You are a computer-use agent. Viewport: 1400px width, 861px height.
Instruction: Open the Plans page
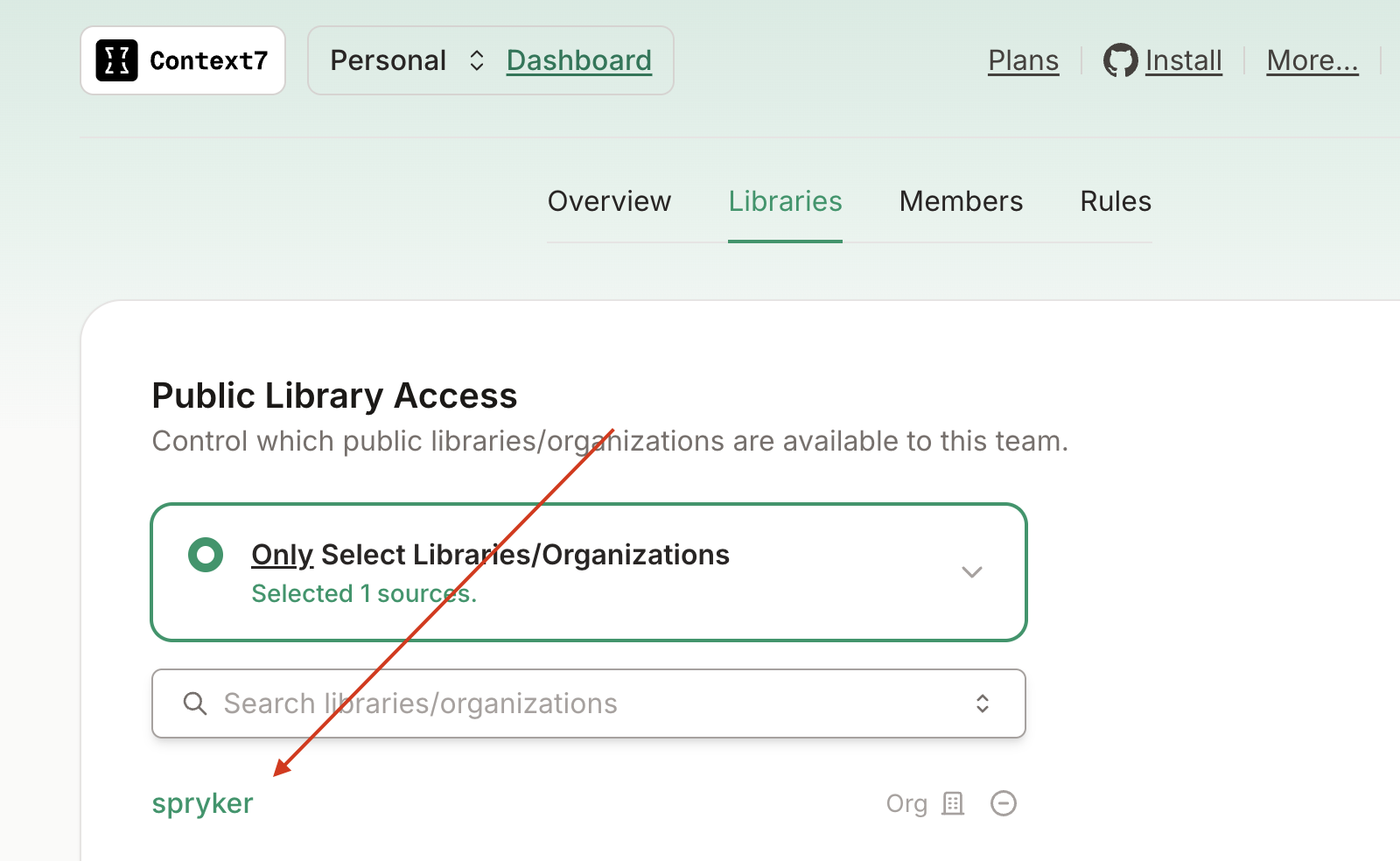point(1023,59)
